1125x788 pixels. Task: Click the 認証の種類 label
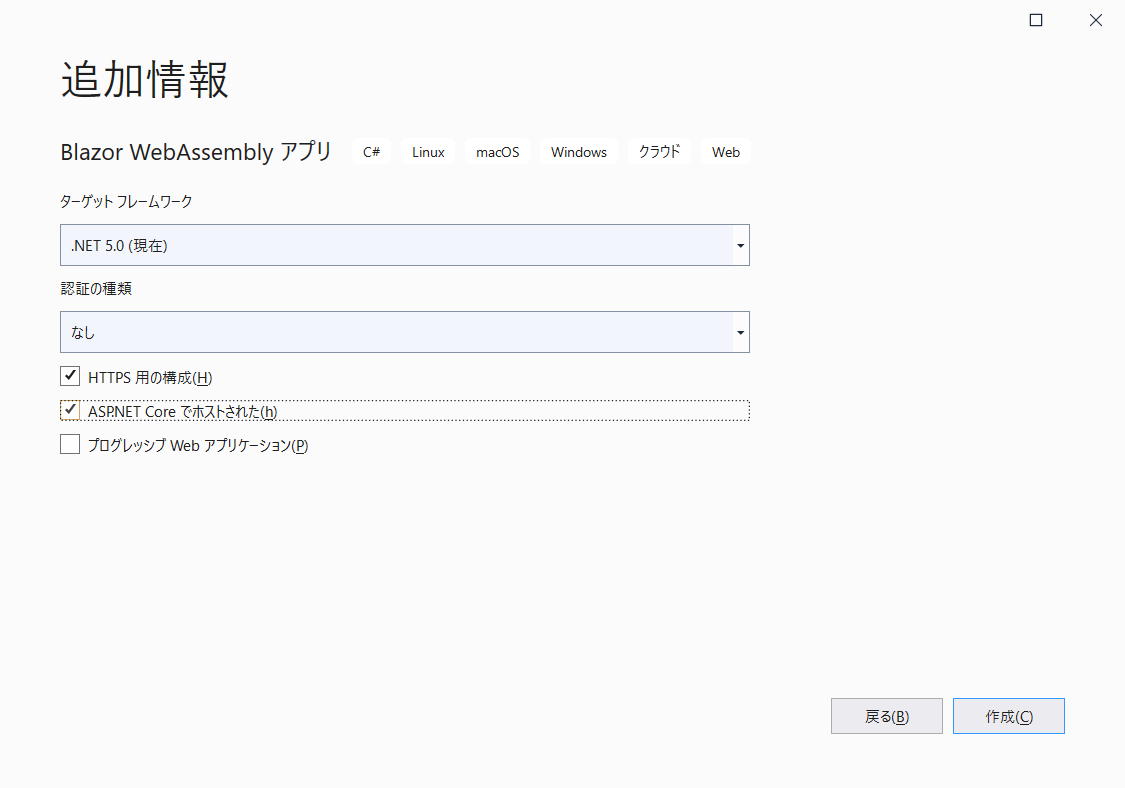point(96,289)
